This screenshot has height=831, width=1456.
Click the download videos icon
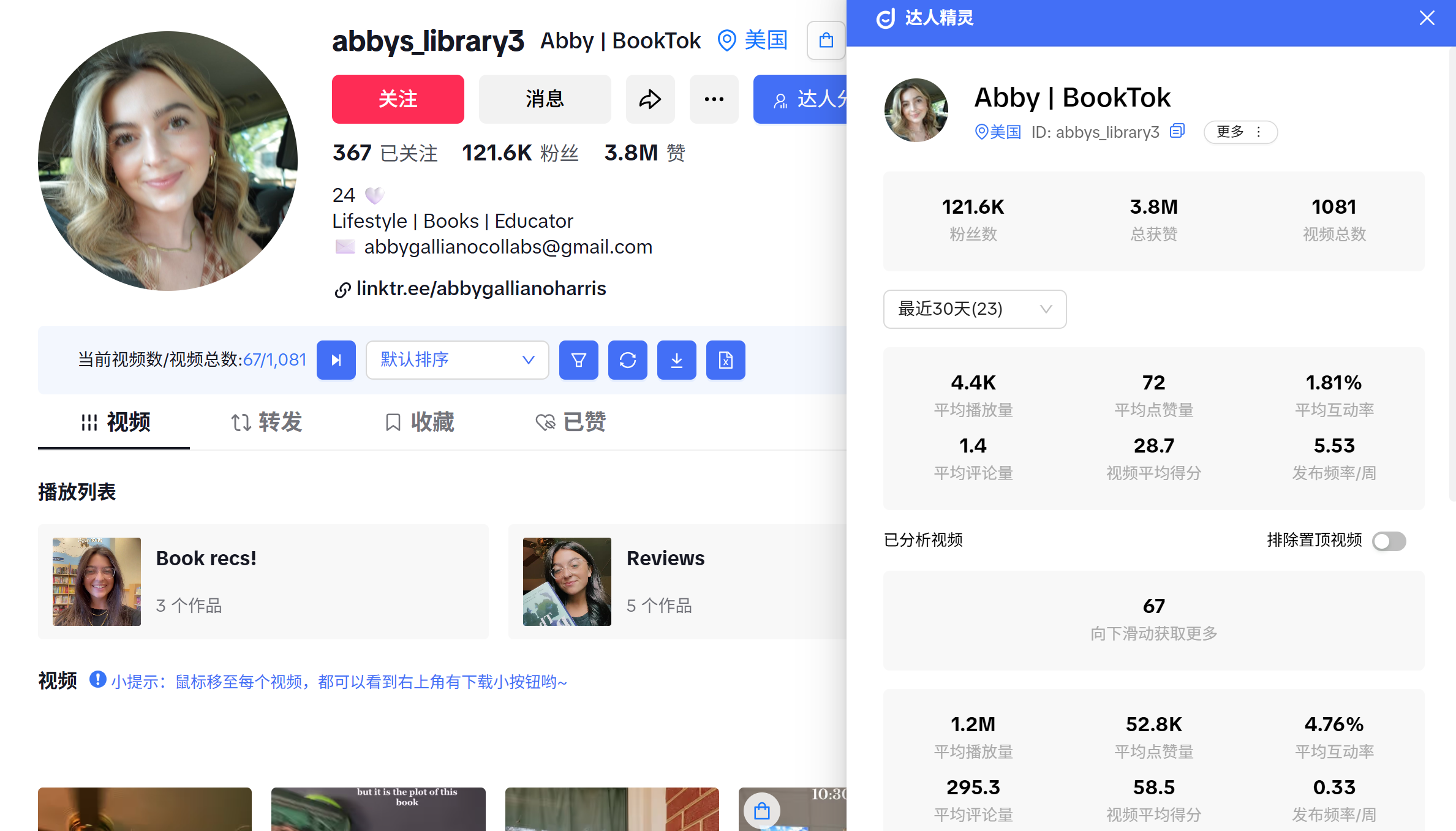[x=676, y=360]
